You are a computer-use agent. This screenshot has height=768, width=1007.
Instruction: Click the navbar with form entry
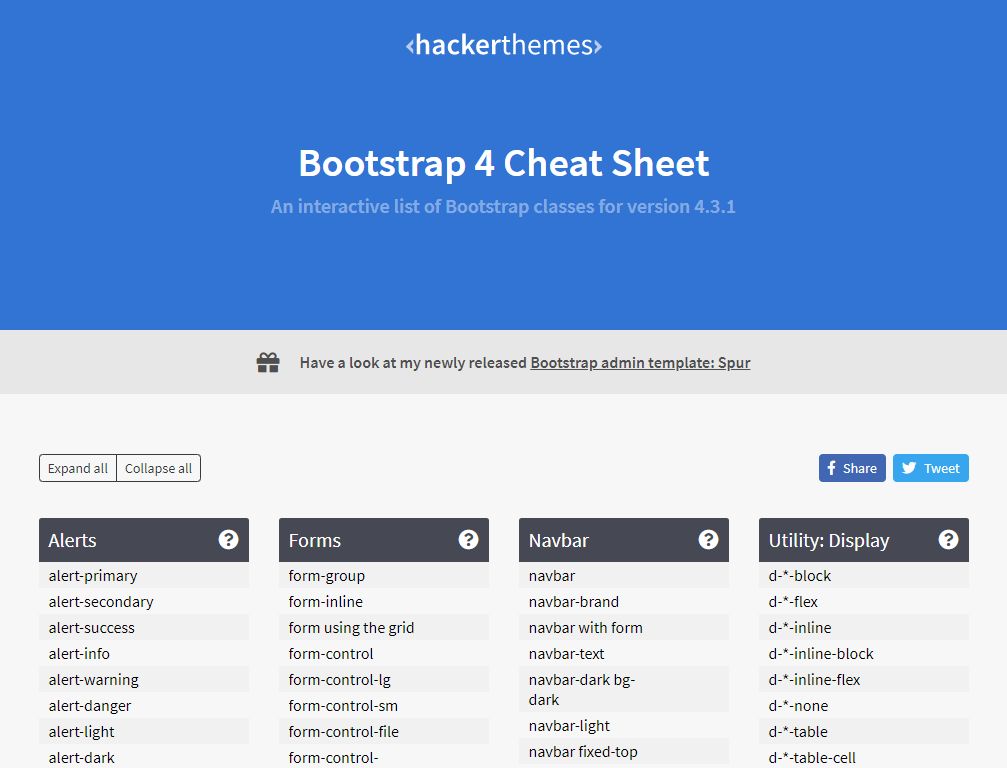point(624,627)
